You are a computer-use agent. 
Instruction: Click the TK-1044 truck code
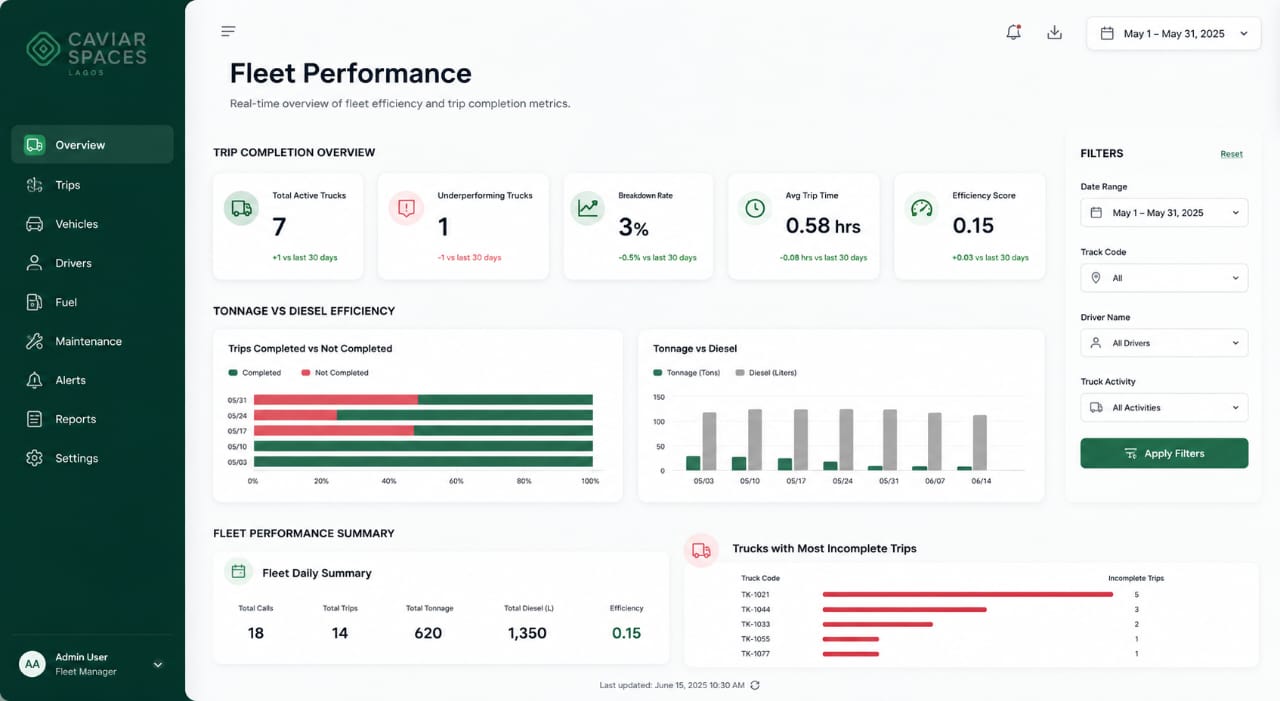755,609
